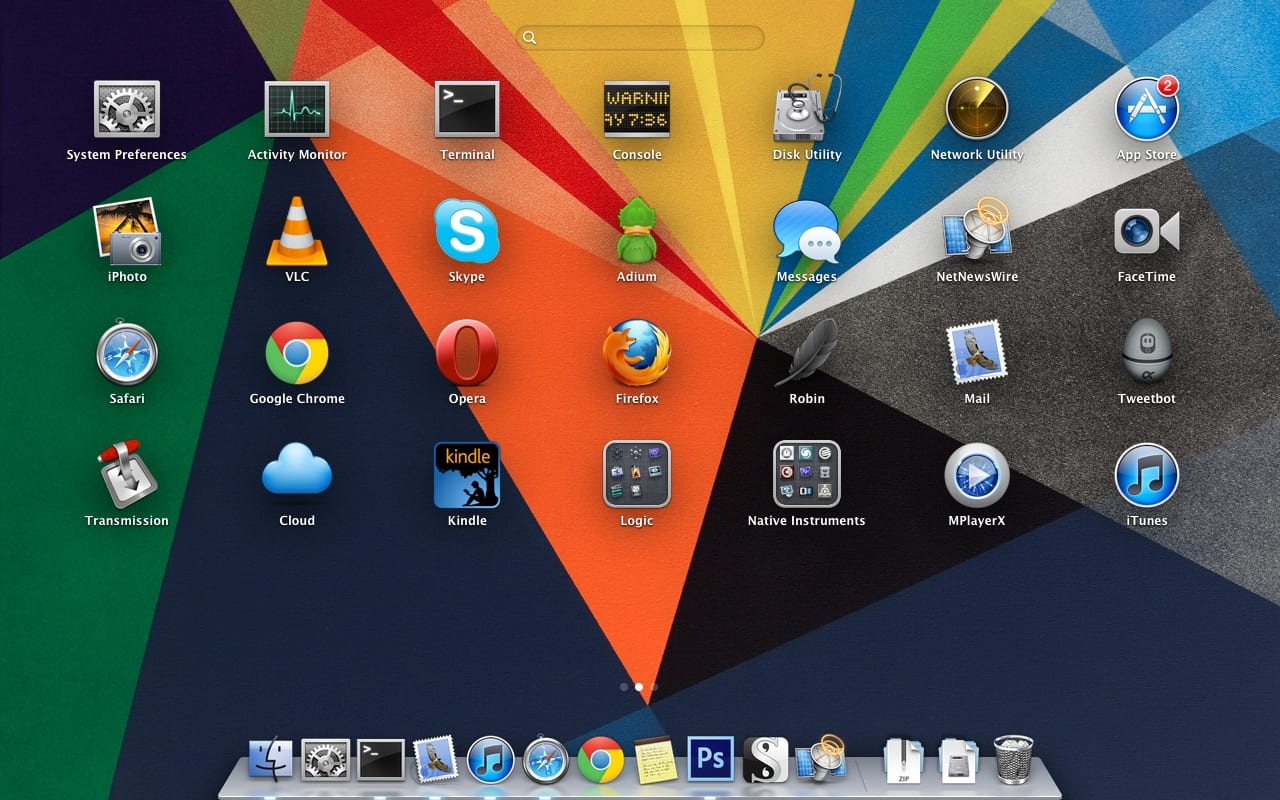
Task: Launch Skype
Action: tap(467, 231)
